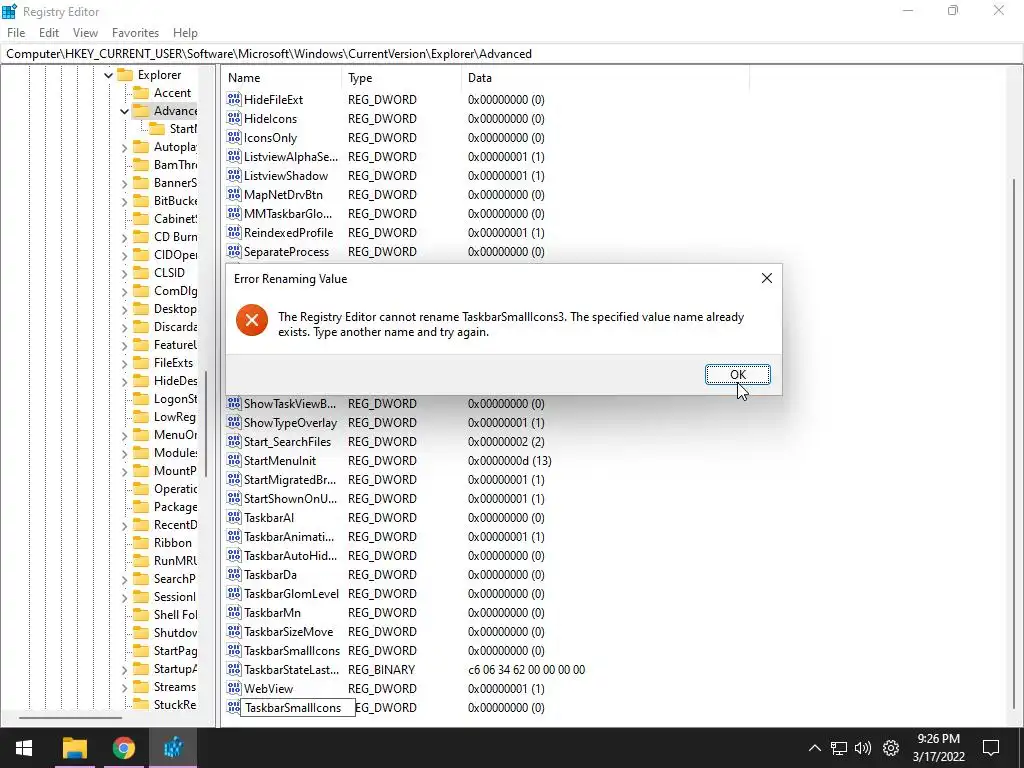Click the IconsOnly DWORD value icon

(234, 137)
